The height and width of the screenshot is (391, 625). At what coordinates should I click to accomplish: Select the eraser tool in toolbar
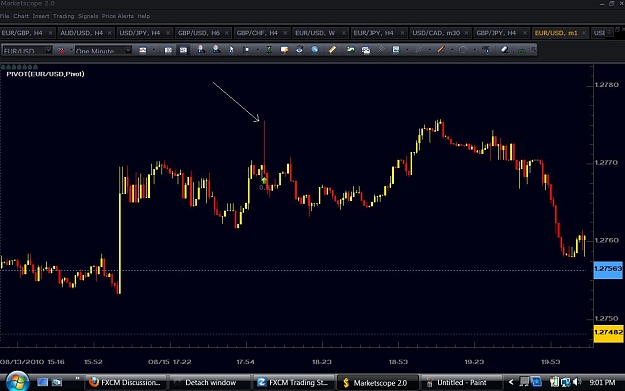[504, 49]
